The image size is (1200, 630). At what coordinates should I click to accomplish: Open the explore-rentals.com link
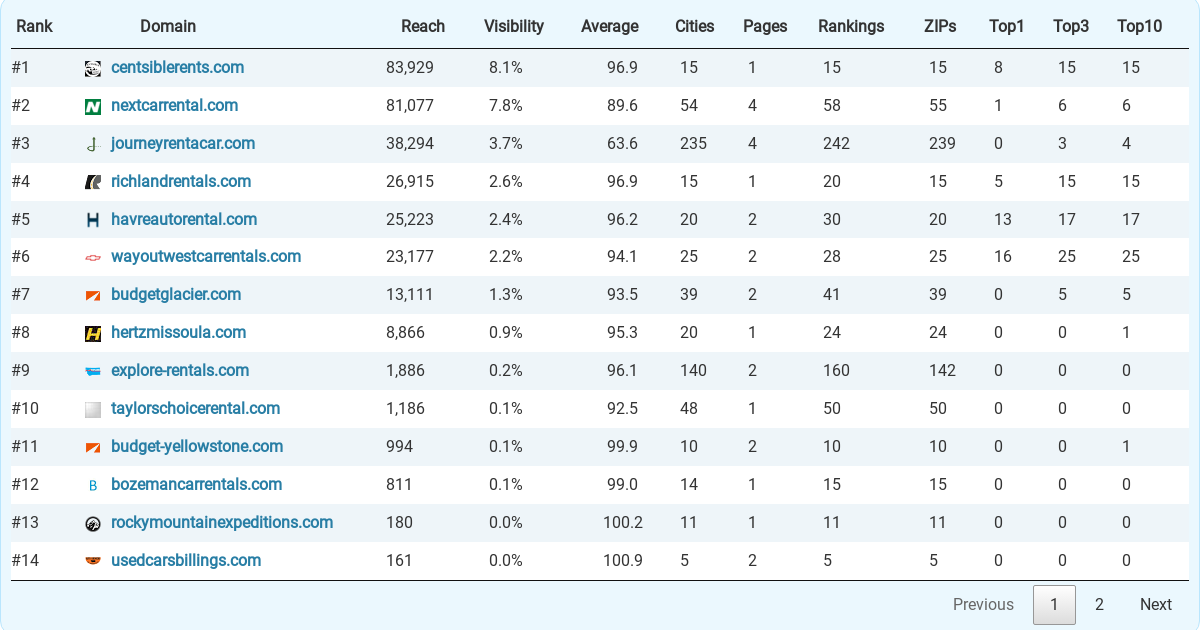coord(180,370)
